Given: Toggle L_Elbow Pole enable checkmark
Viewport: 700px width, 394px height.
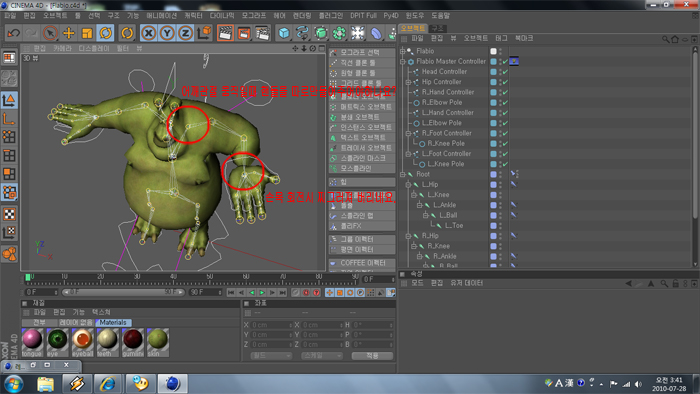Looking at the screenshot, I should click(505, 123).
